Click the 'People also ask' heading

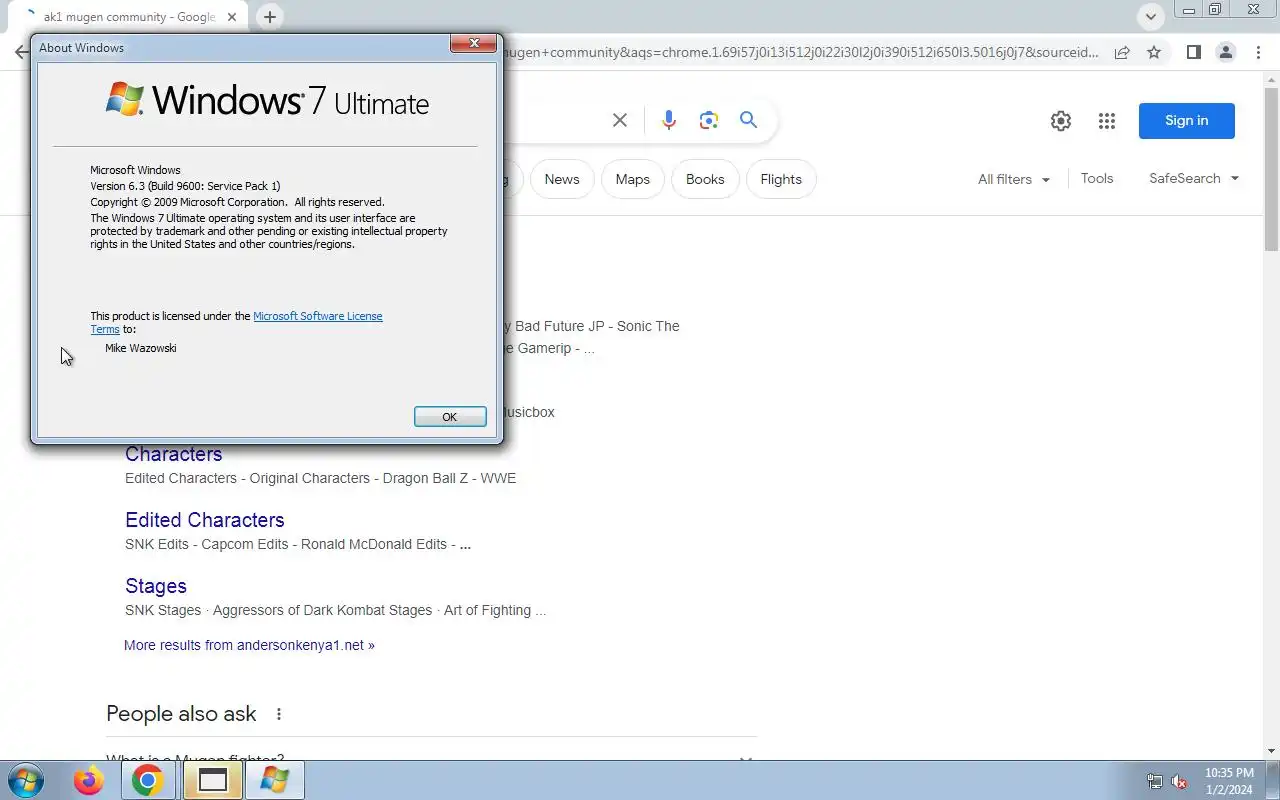[x=181, y=714]
